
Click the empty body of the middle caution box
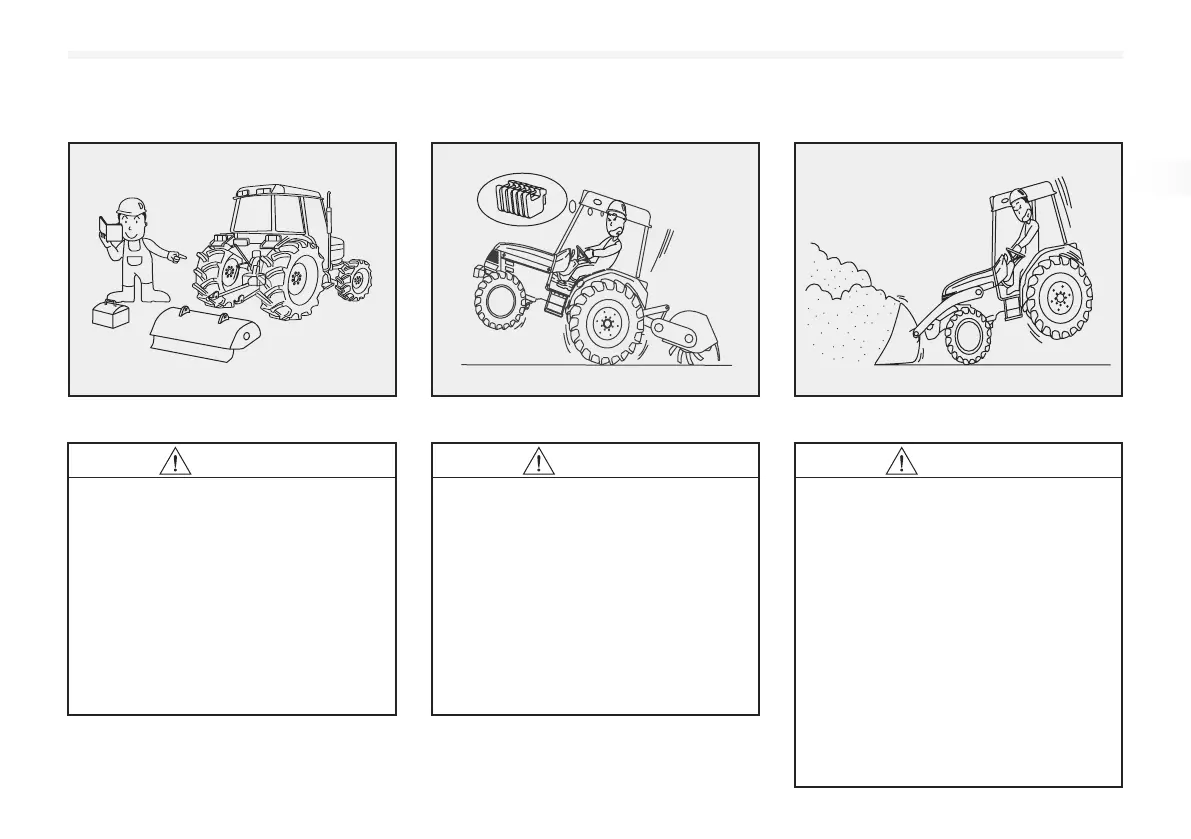(596, 596)
